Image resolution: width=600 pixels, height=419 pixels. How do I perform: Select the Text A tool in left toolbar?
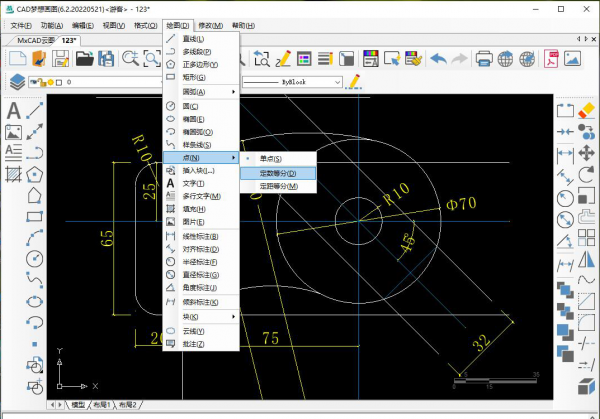pyautogui.click(x=13, y=111)
